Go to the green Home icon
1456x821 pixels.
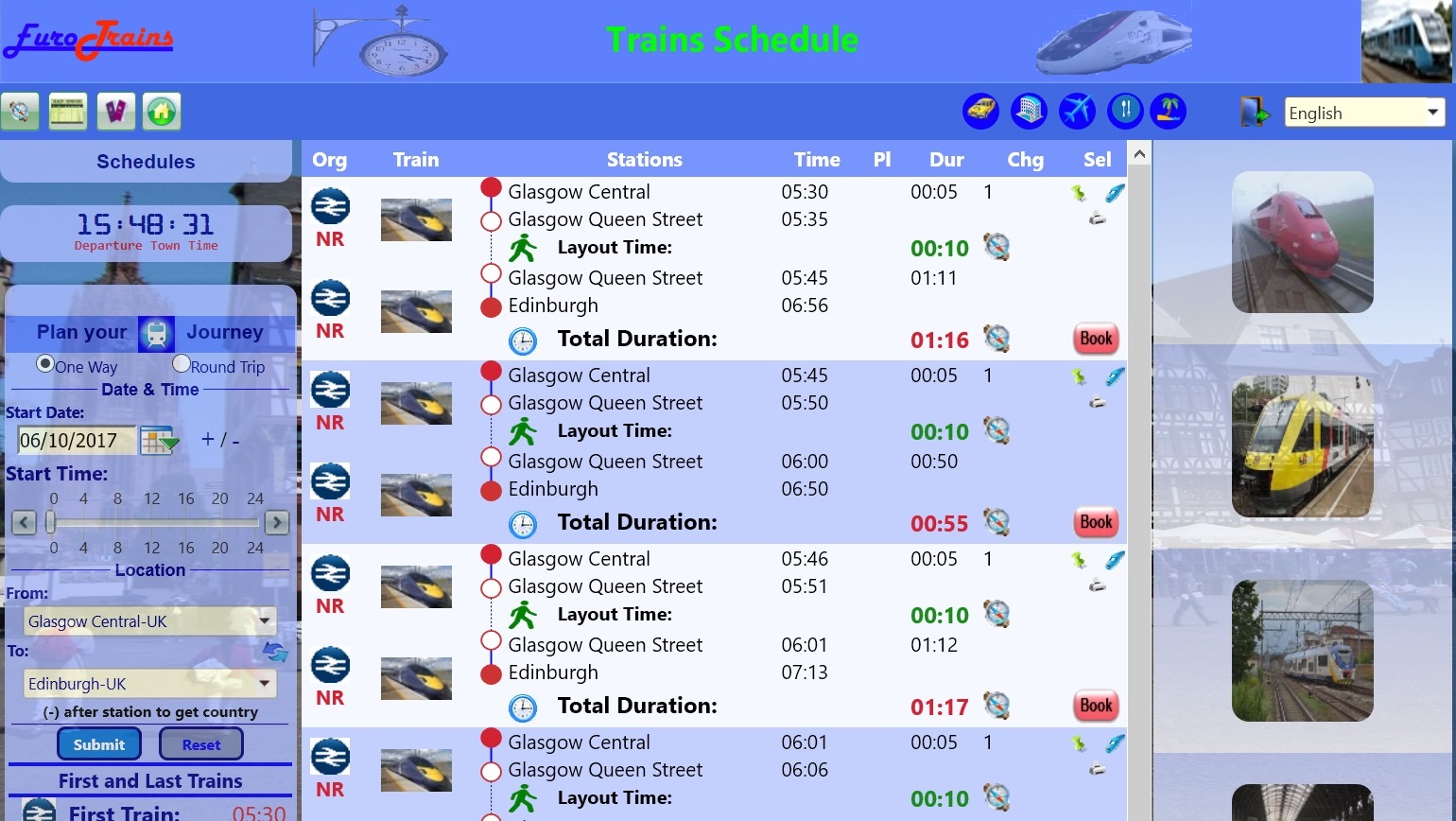(x=162, y=112)
